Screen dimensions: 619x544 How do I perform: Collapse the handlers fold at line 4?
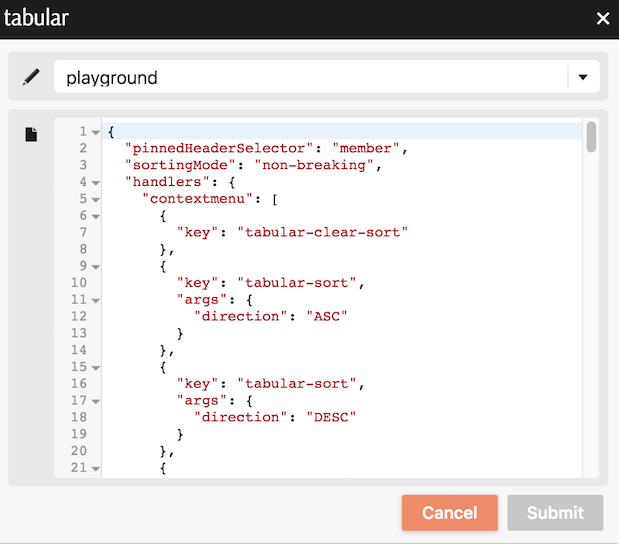[96, 183]
